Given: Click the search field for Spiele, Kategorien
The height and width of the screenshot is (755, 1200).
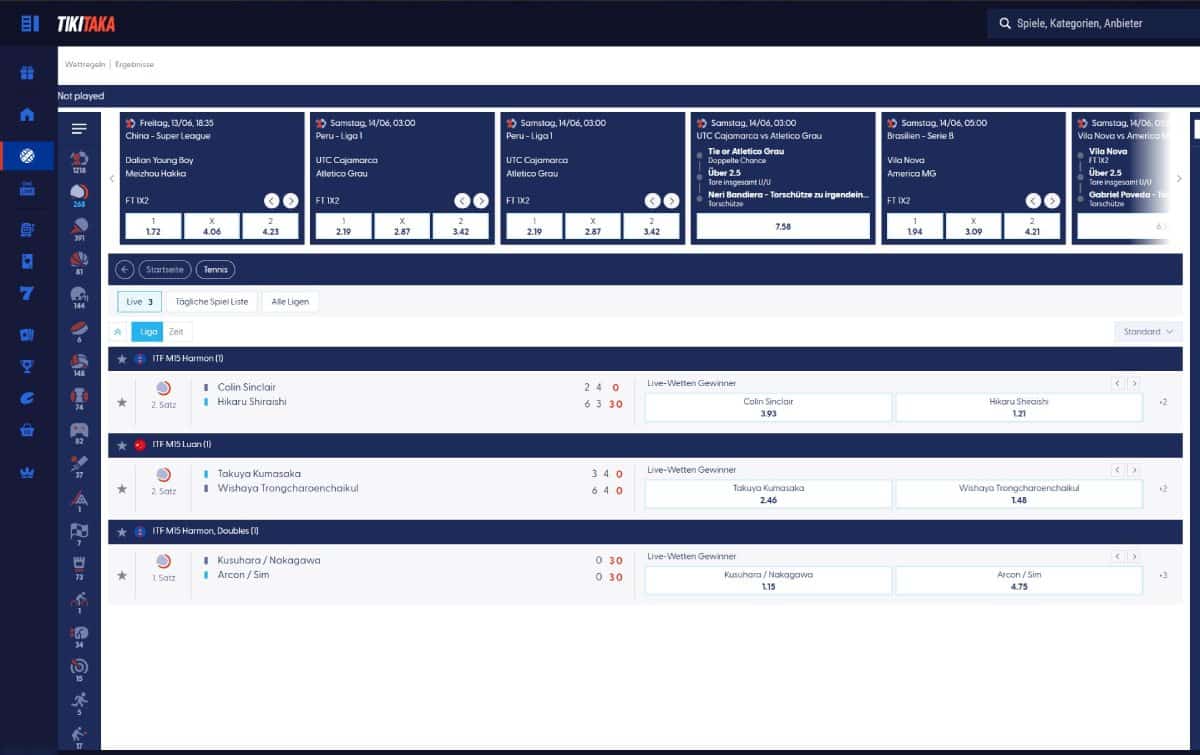Looking at the screenshot, I should point(1090,23).
